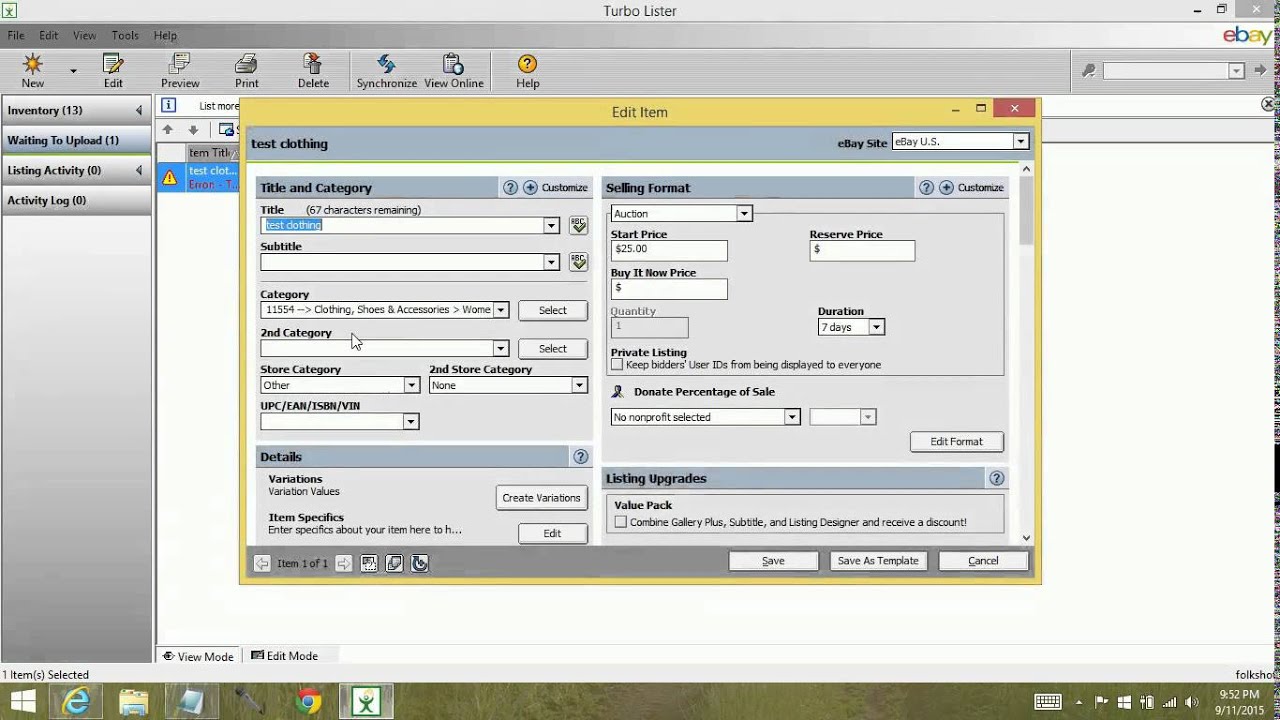Click the first icon after the next item arrow
Image resolution: width=1280 pixels, height=720 pixels.
point(369,563)
